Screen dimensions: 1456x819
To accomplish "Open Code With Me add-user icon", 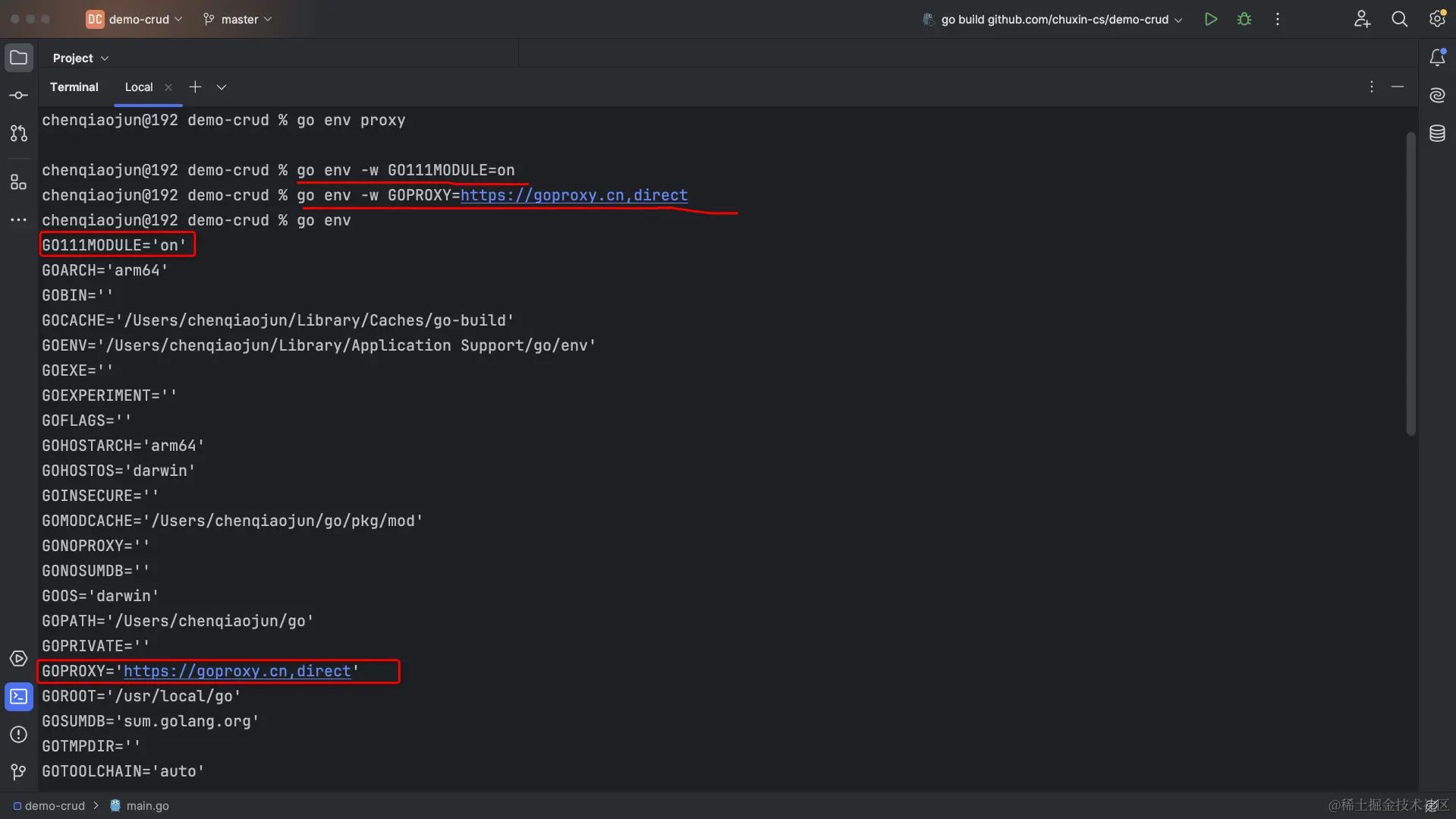I will point(1363,19).
